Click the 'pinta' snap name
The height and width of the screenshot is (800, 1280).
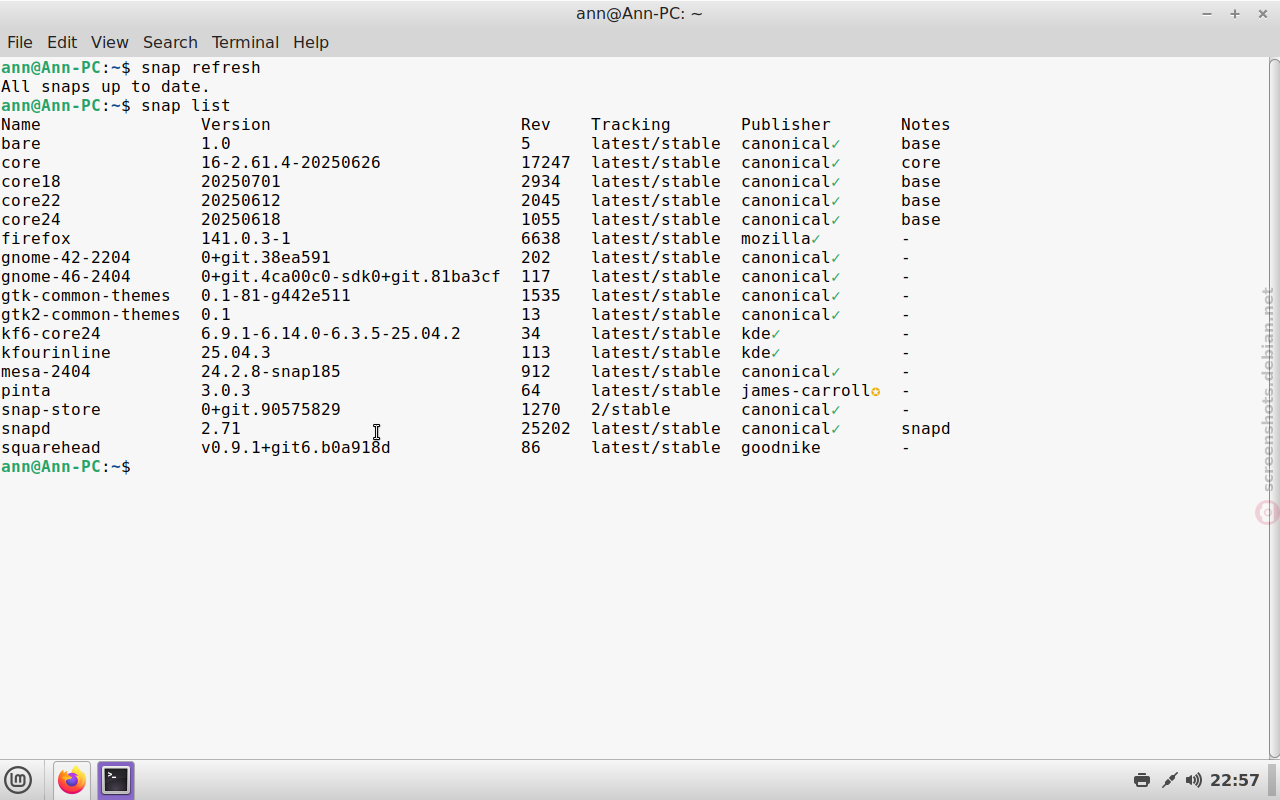pyautogui.click(x=26, y=390)
